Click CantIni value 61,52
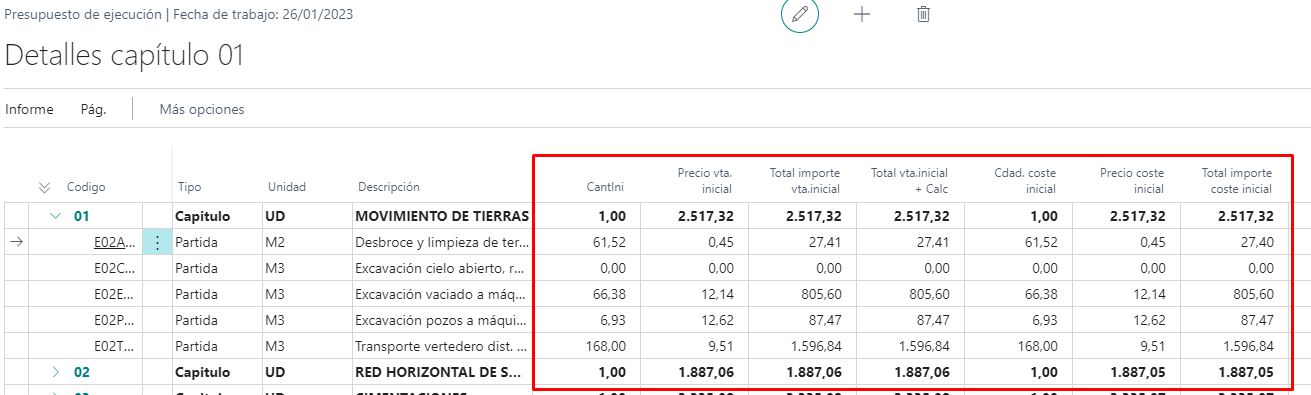The height and width of the screenshot is (395, 1311). point(610,242)
